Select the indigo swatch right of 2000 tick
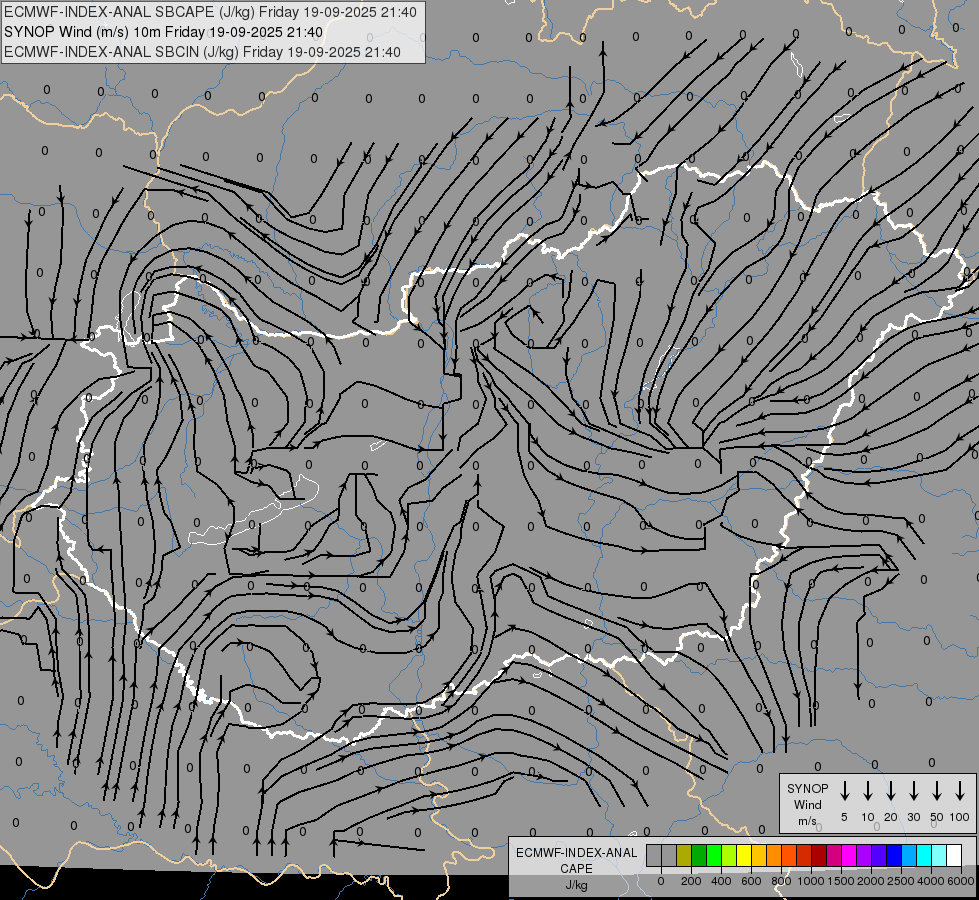The height and width of the screenshot is (900, 979). coord(878,855)
